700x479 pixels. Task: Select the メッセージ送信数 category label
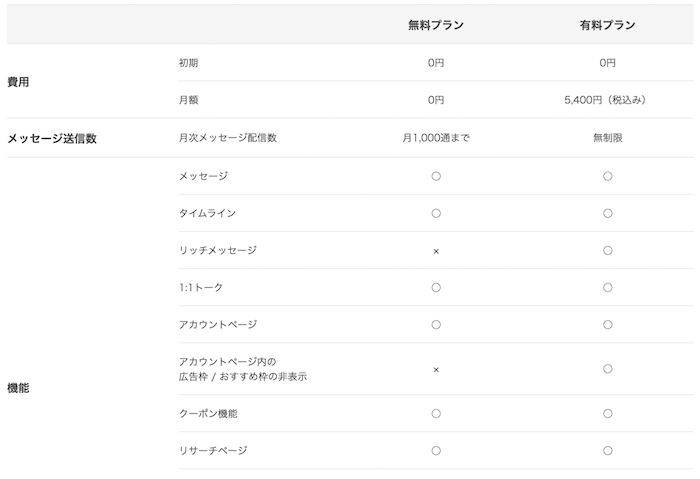pos(52,138)
